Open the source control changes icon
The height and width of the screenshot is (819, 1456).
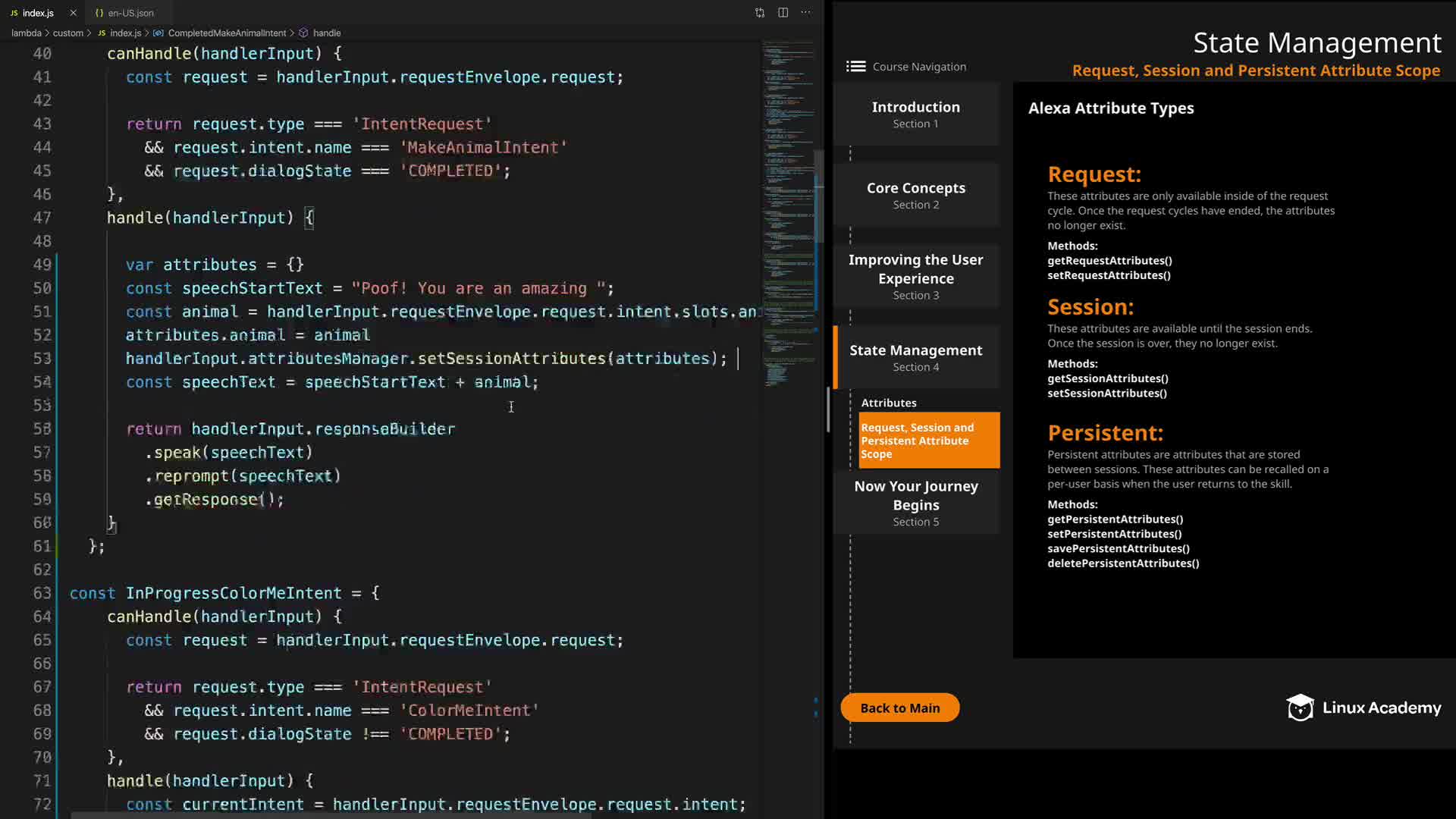760,13
